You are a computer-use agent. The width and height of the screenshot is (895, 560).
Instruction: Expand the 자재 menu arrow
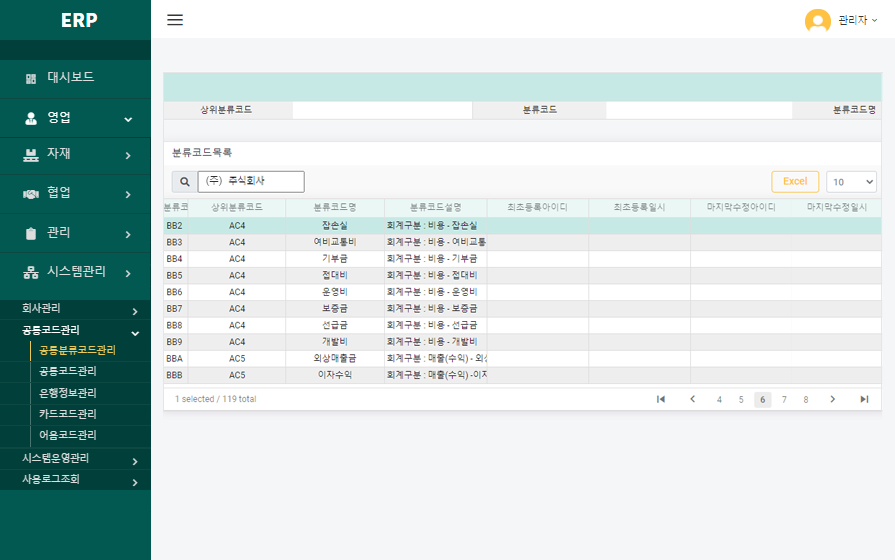point(128,156)
